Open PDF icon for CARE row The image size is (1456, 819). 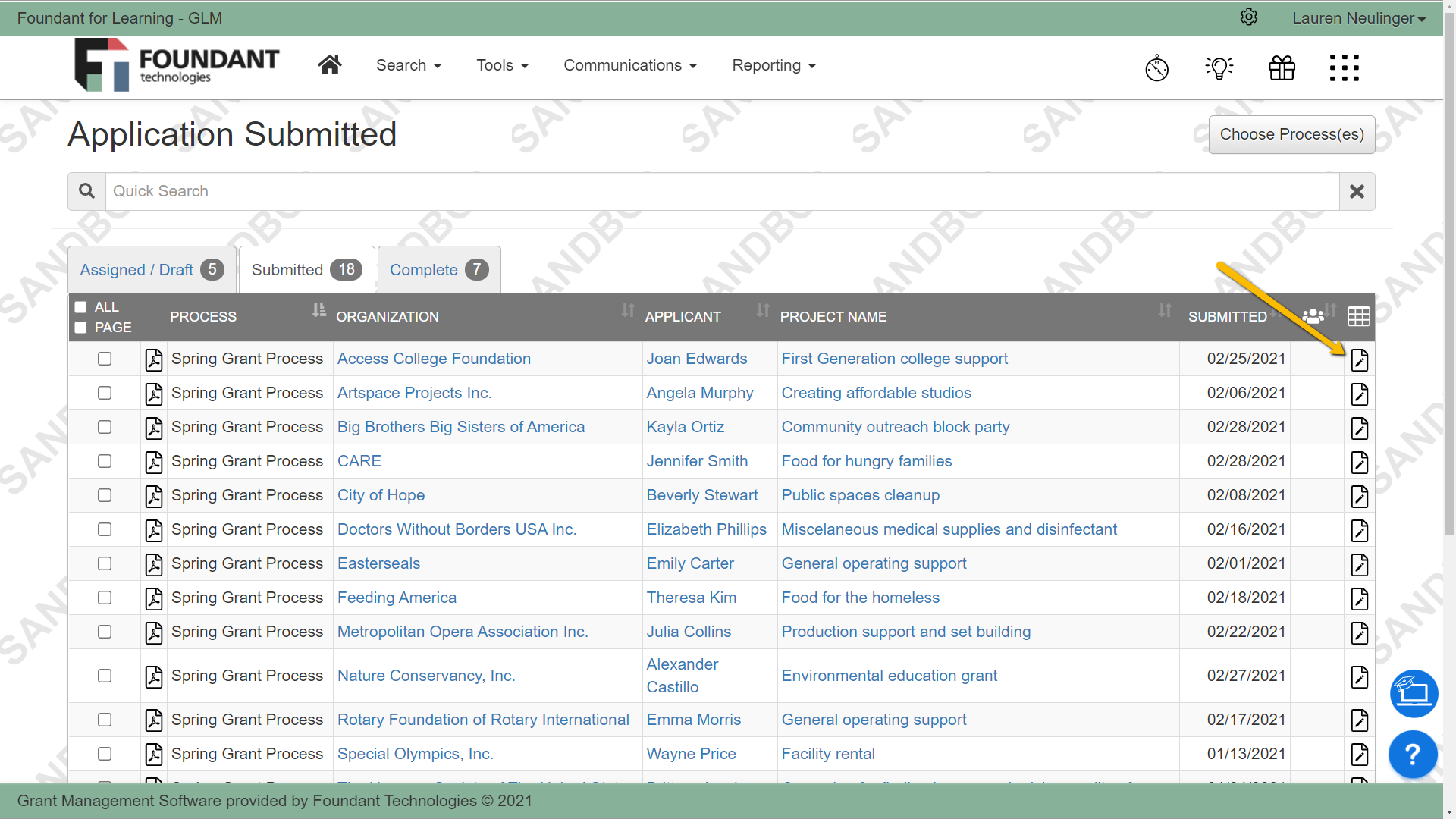154,462
